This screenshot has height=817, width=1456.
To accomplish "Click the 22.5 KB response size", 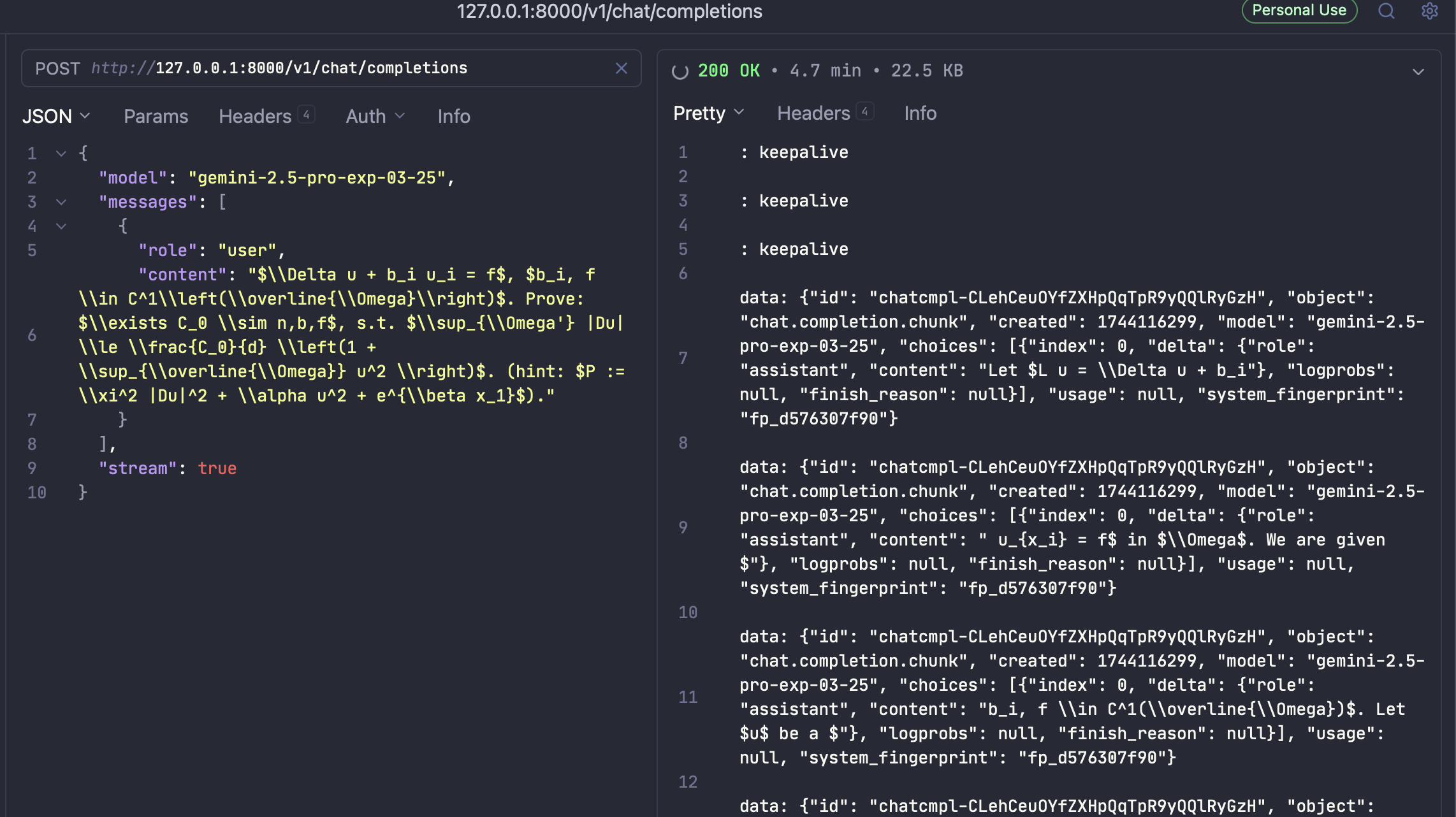I will pyautogui.click(x=927, y=71).
